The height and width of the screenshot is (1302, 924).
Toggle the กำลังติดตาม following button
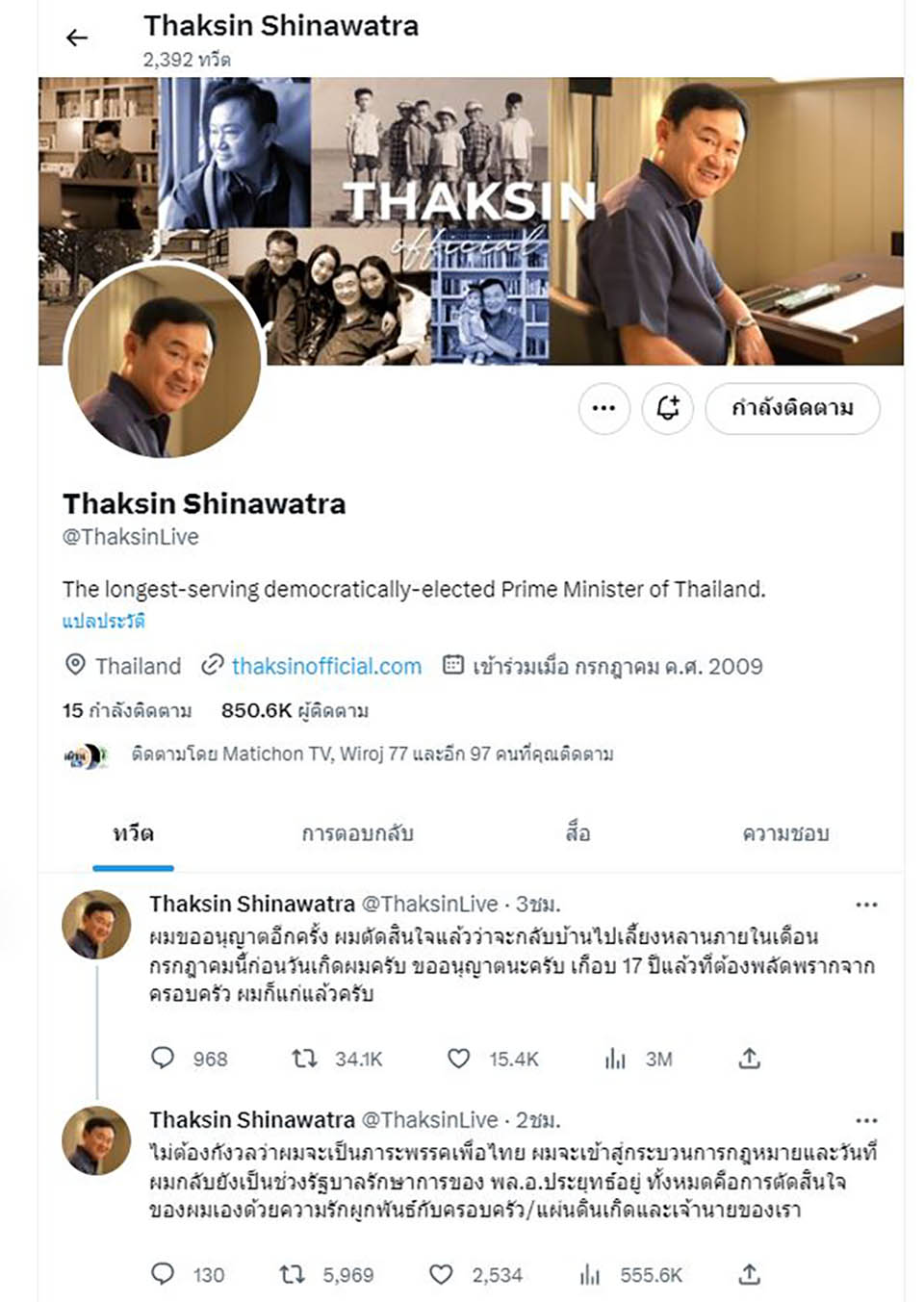(x=792, y=408)
